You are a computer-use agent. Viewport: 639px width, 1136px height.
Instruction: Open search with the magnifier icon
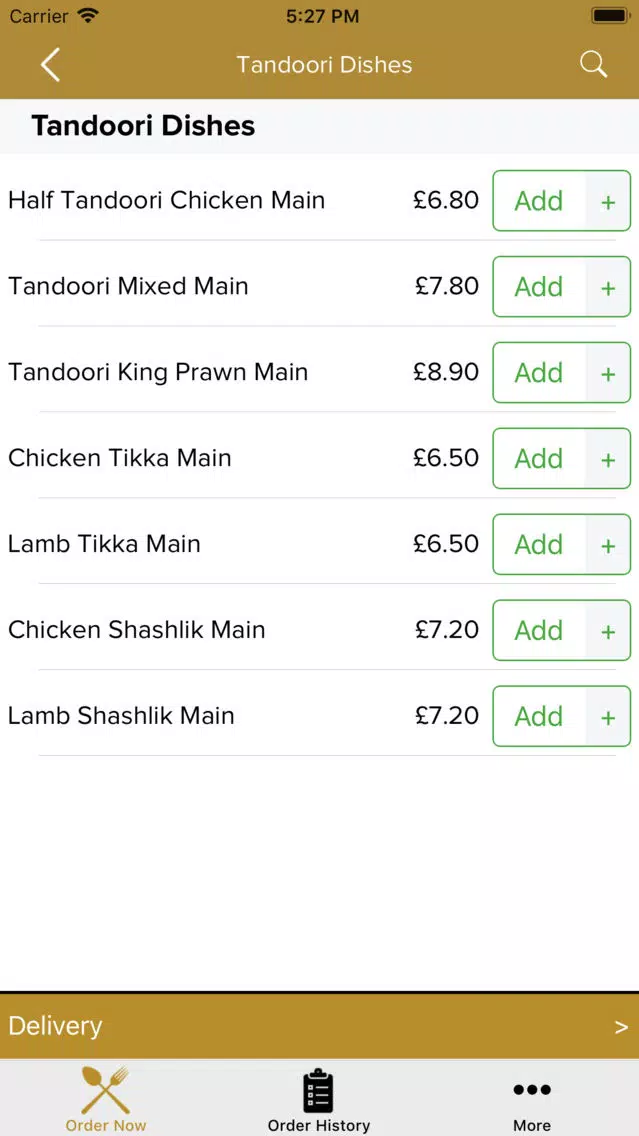pos(593,64)
